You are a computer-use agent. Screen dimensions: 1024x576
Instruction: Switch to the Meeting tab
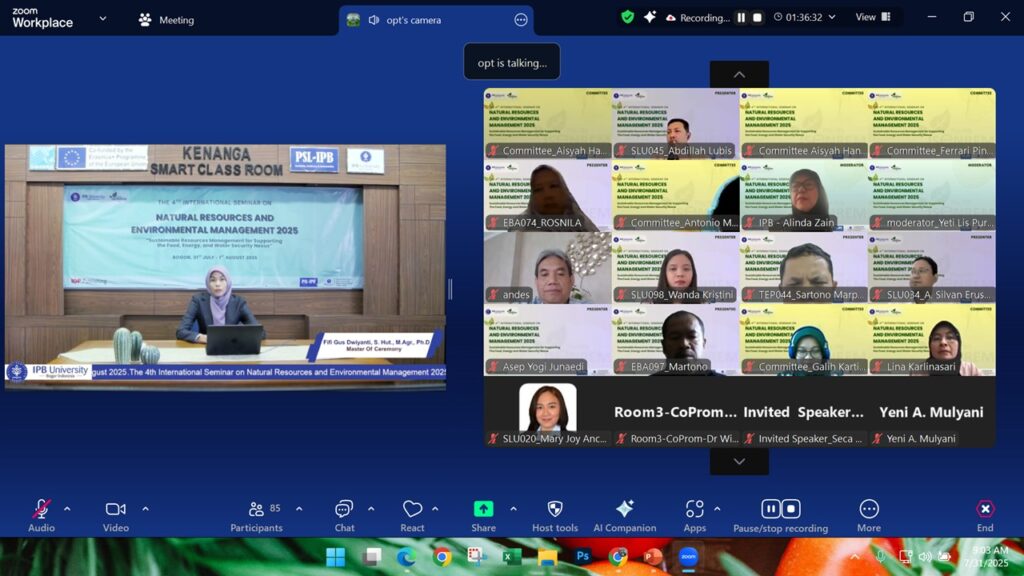(166, 20)
